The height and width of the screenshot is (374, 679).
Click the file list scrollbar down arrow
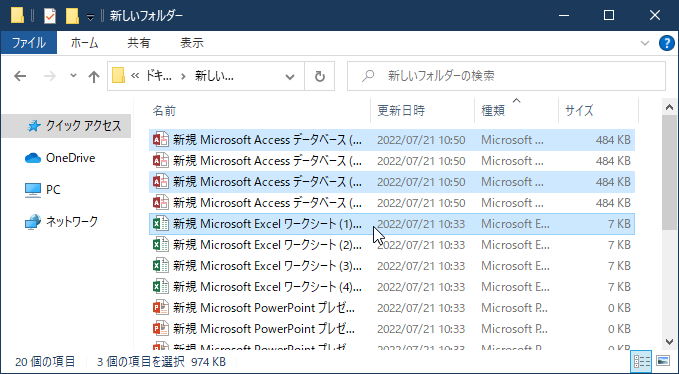click(669, 342)
